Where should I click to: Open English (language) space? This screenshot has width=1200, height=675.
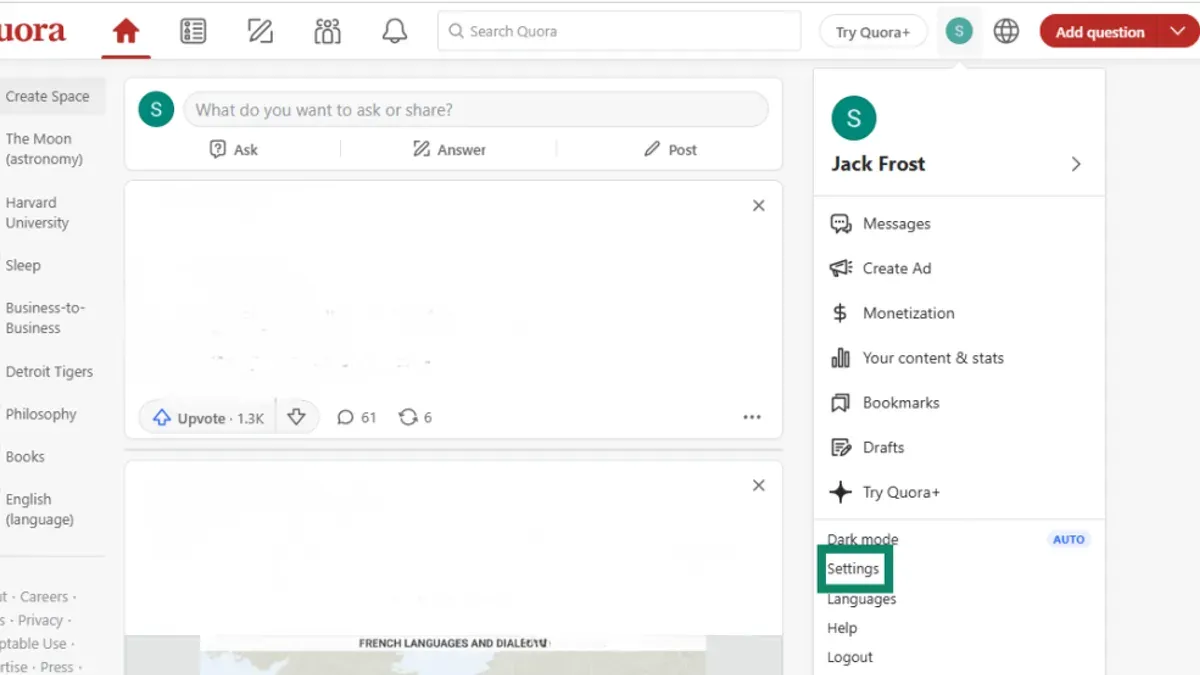39,509
